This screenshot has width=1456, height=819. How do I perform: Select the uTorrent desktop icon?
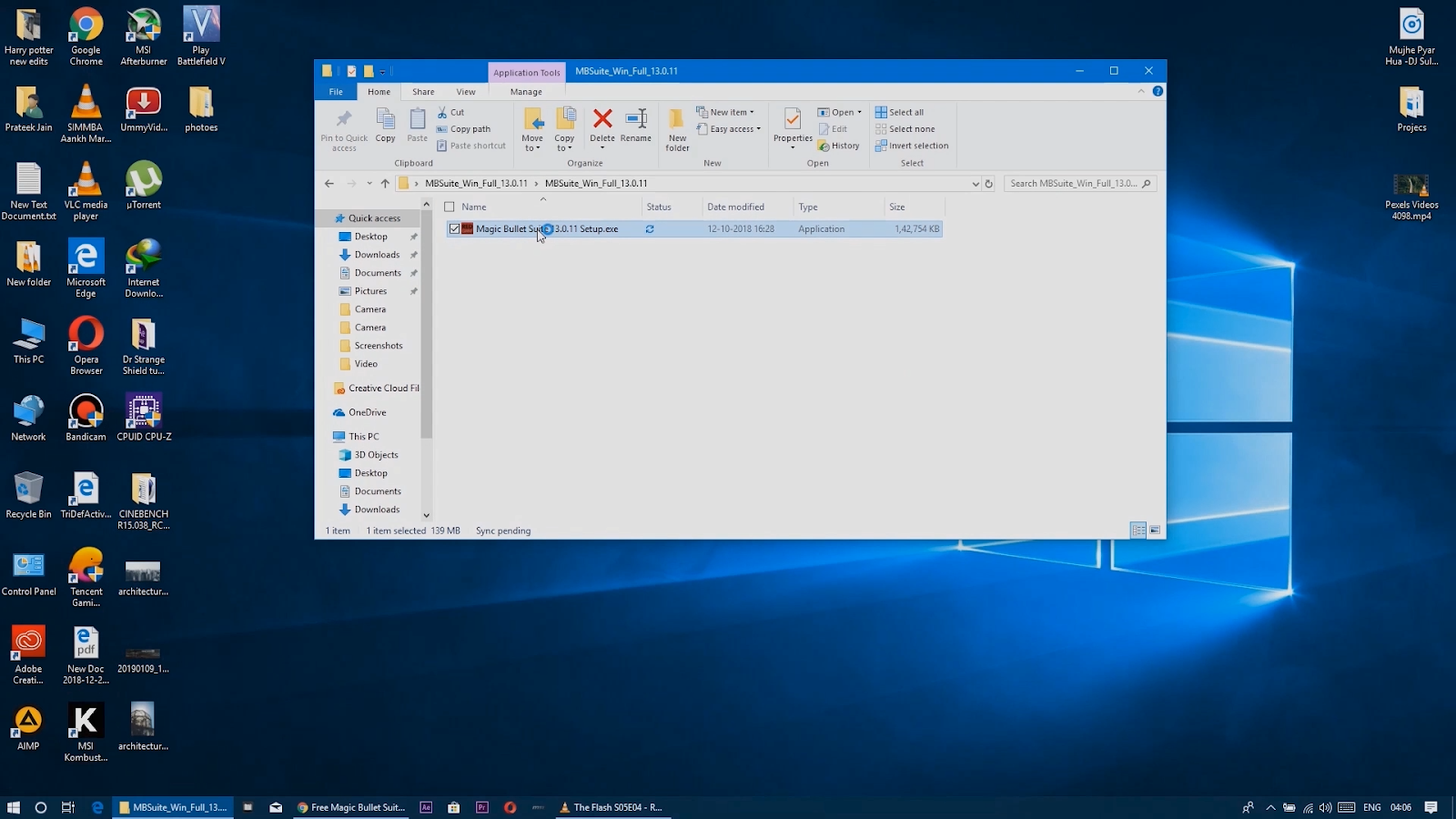click(x=144, y=186)
